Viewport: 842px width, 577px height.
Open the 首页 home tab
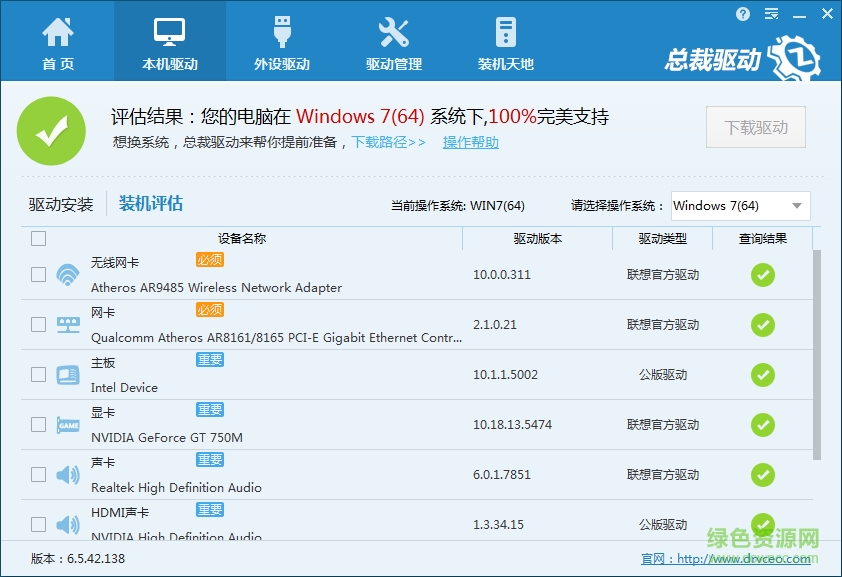click(57, 43)
